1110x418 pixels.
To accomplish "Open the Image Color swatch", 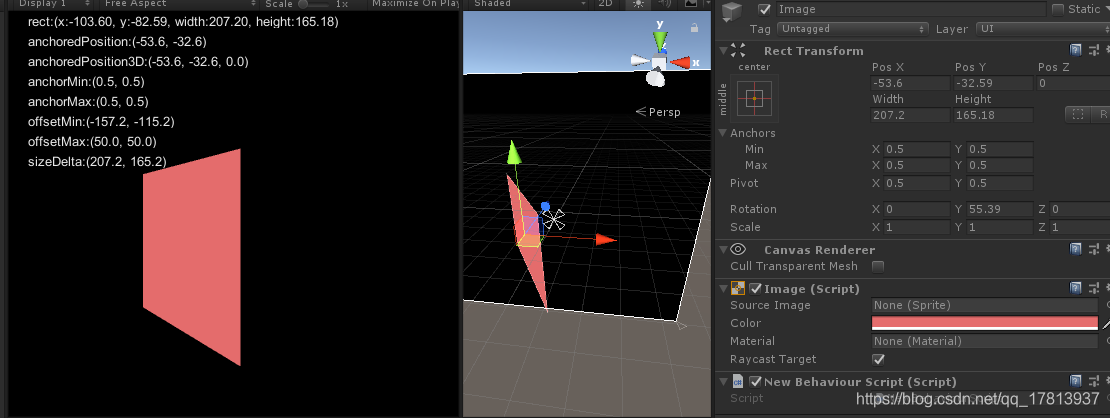I will click(x=984, y=323).
